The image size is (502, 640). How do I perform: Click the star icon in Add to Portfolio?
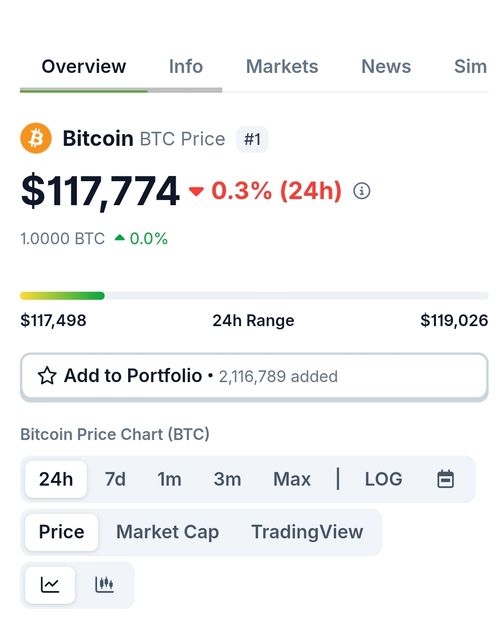click(47, 376)
